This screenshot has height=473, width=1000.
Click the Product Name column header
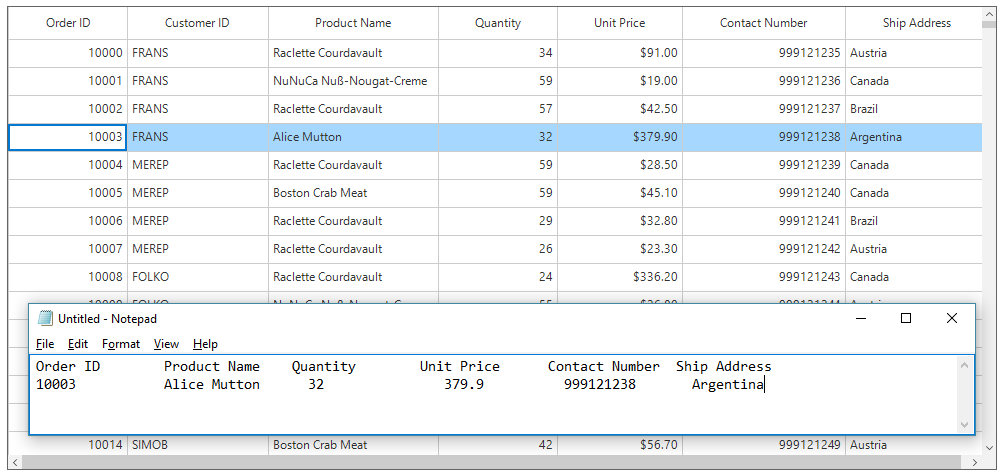tap(353, 23)
